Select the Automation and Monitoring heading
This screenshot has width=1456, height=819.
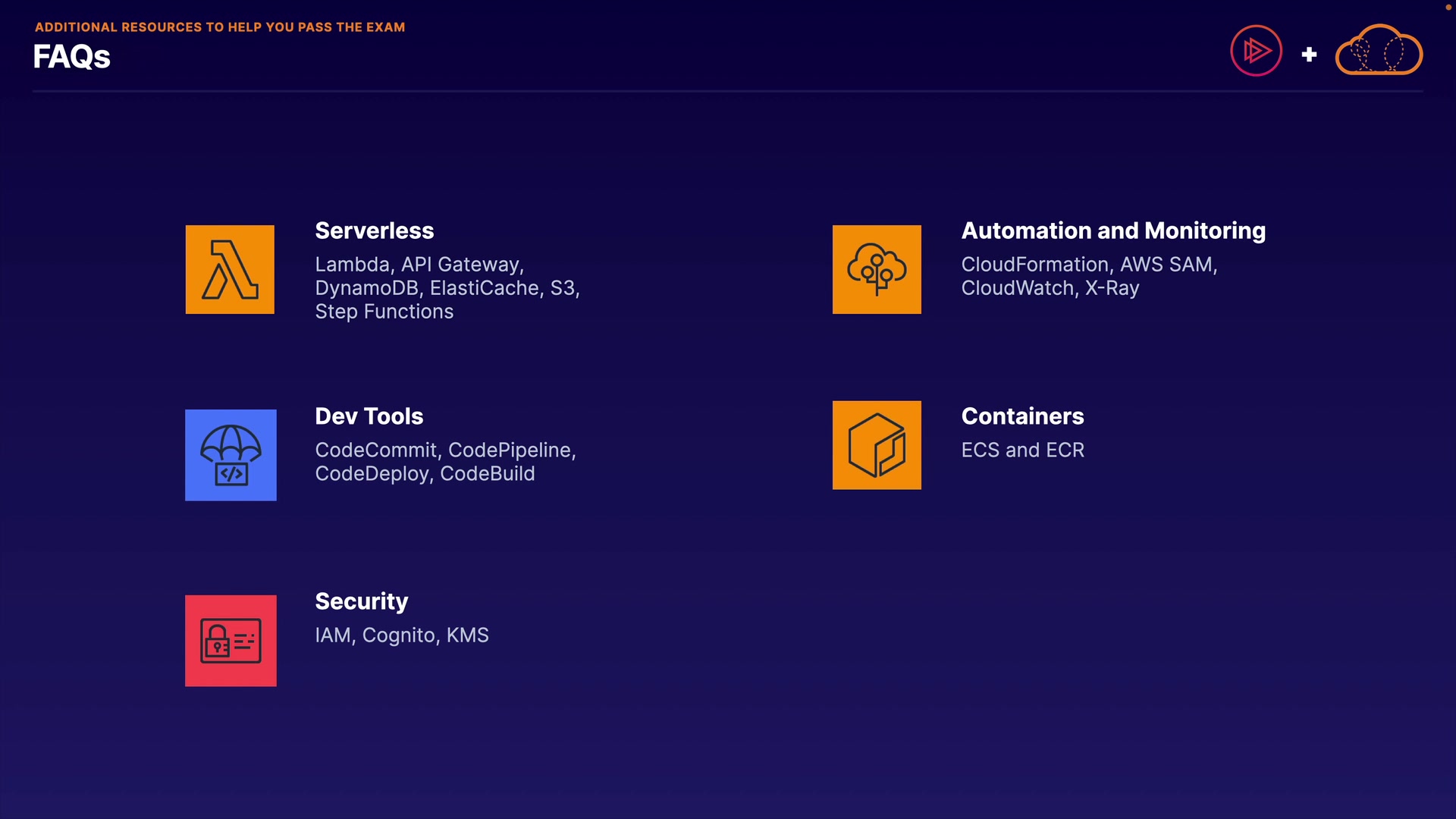coord(1113,231)
